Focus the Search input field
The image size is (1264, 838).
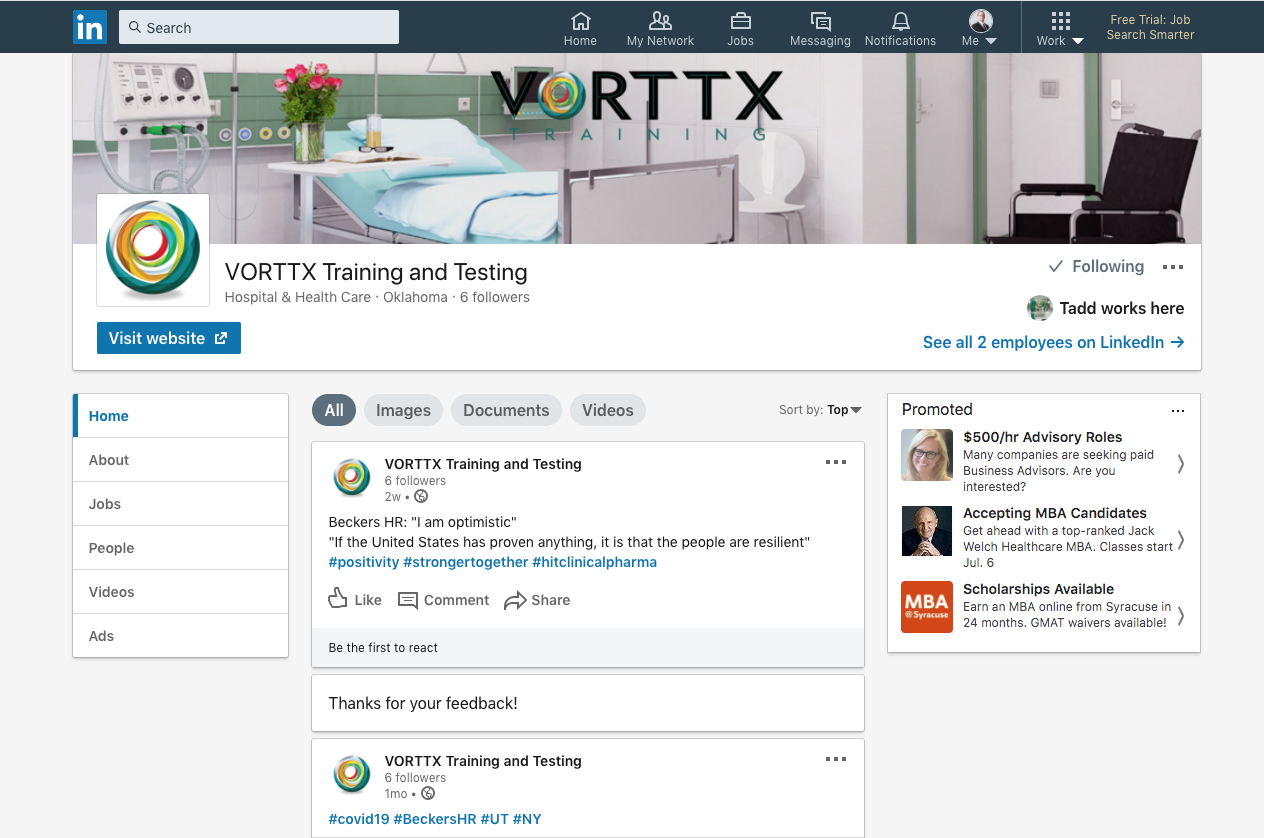[259, 27]
